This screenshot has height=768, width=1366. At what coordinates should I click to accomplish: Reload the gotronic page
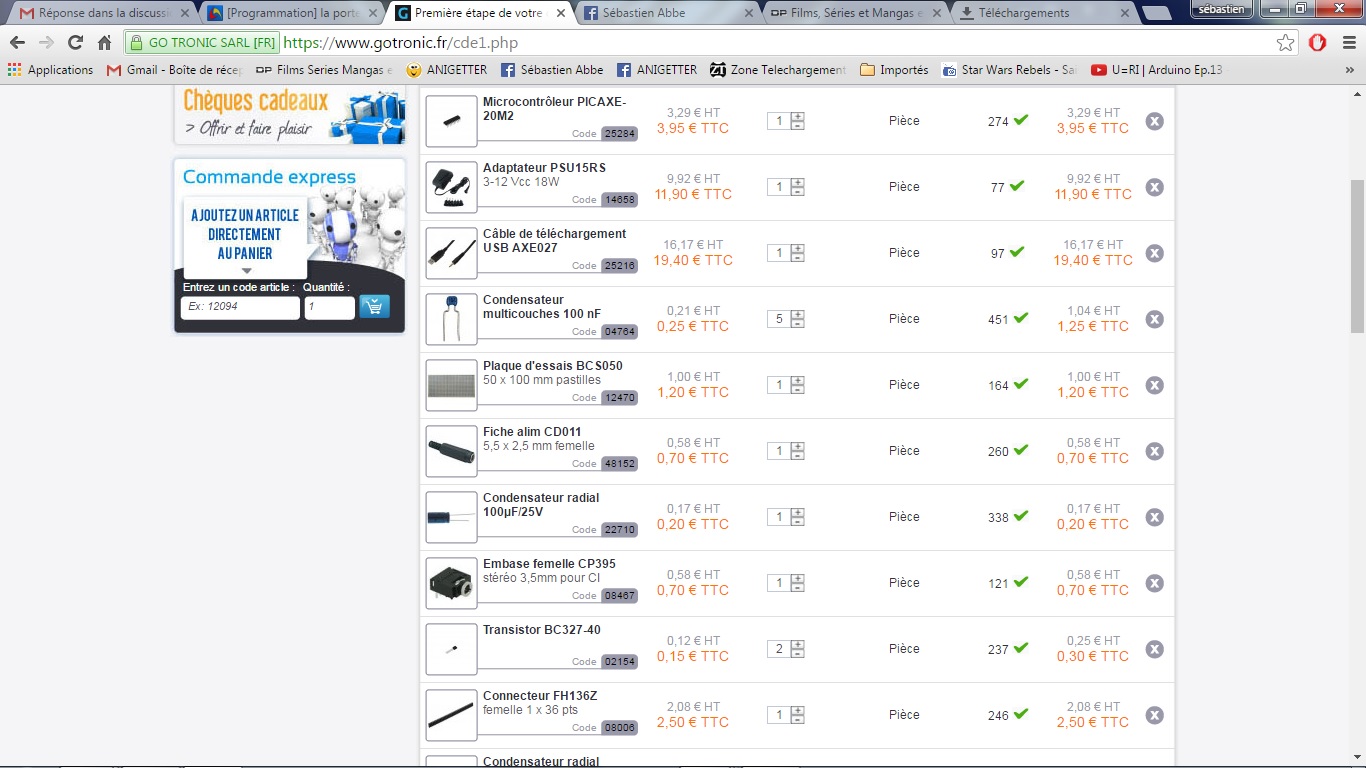(75, 43)
